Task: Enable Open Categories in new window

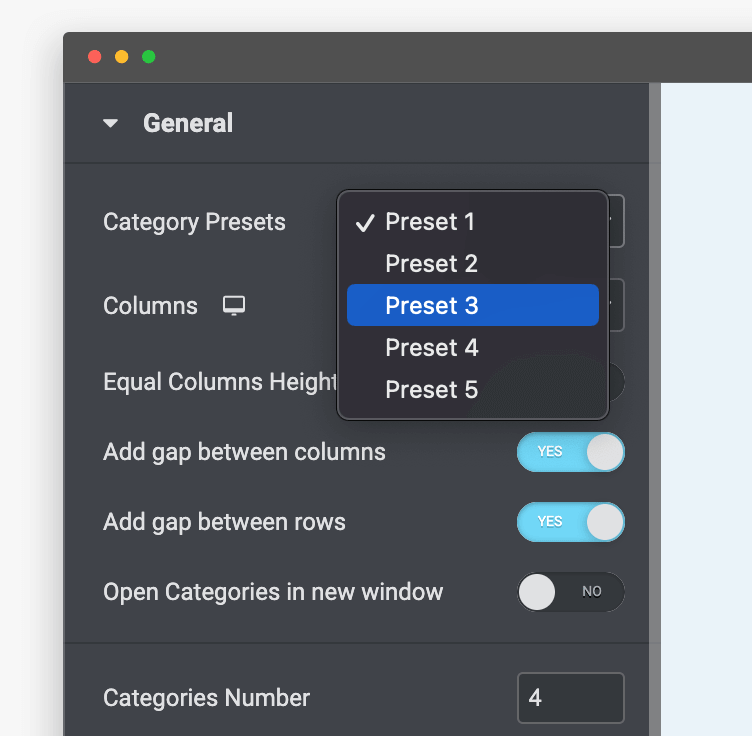Action: click(x=570, y=592)
